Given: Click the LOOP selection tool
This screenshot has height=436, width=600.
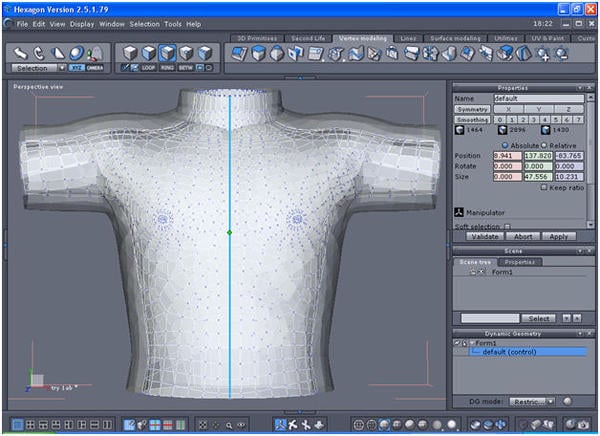Looking at the screenshot, I should click(149, 68).
